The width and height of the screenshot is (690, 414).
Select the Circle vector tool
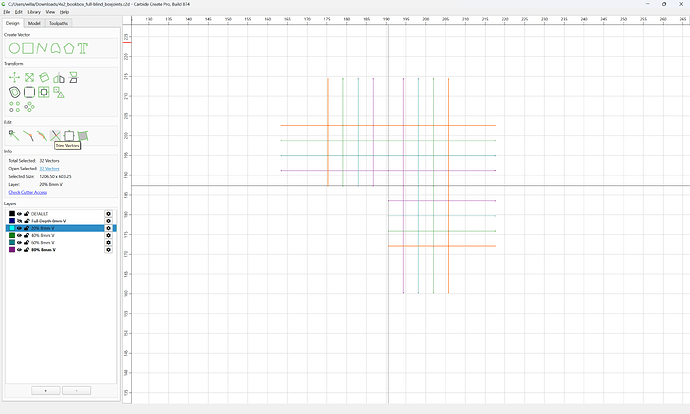tap(15, 48)
